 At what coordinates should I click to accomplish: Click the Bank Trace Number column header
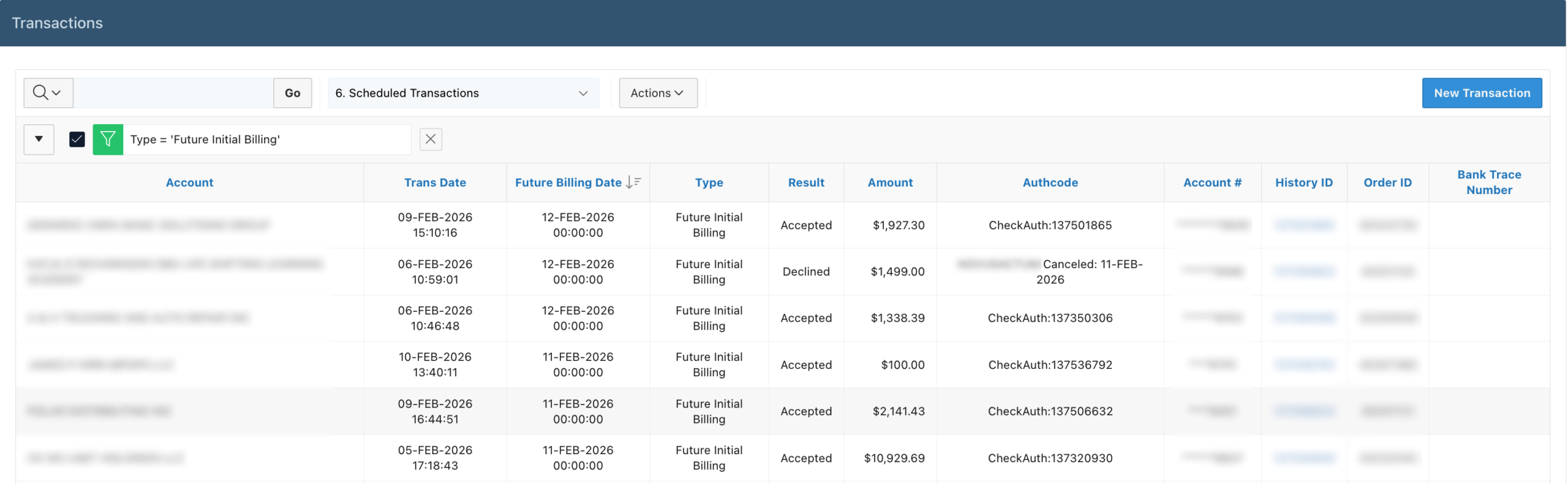1488,182
